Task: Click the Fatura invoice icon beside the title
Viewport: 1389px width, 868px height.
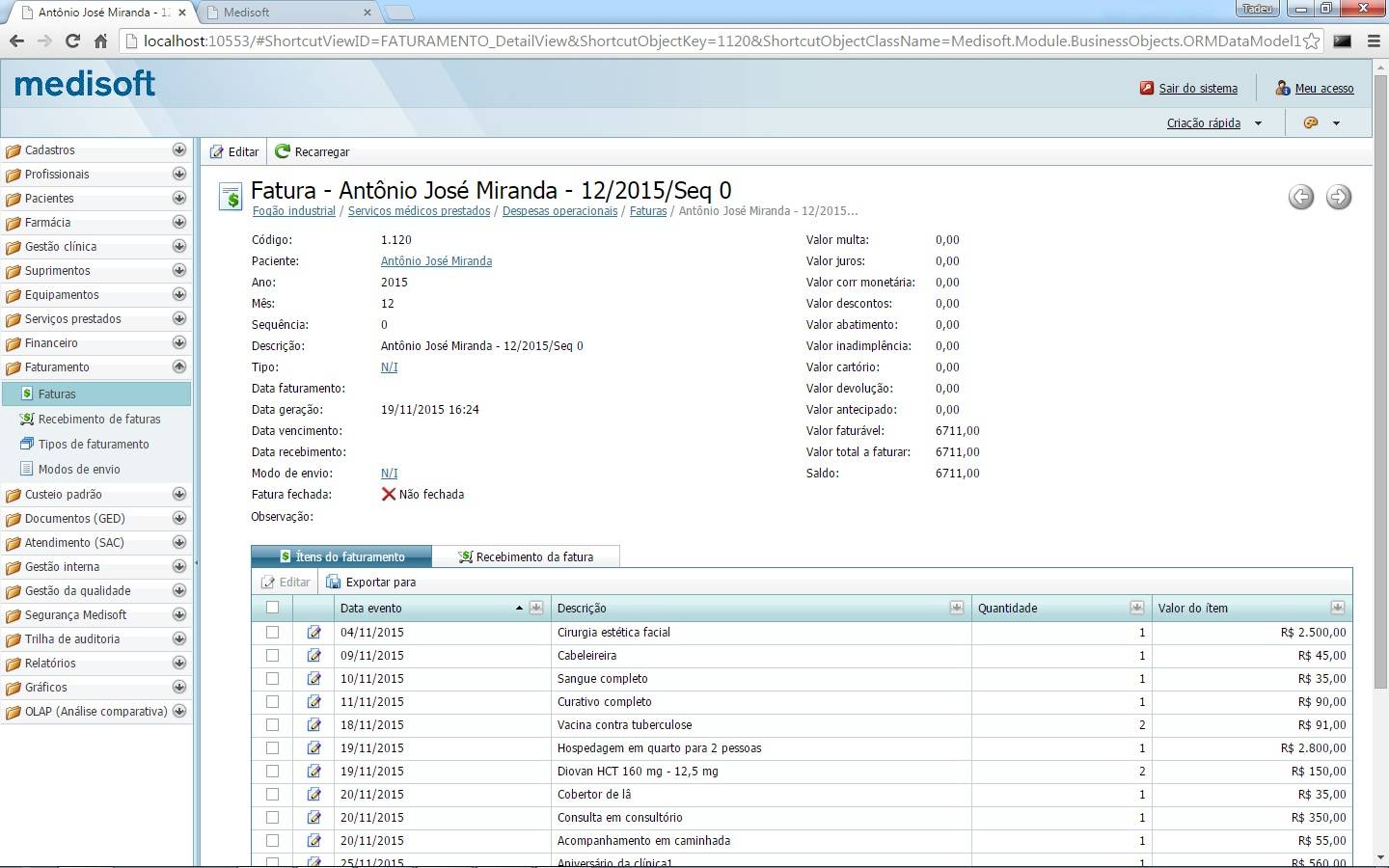Action: pos(231,197)
